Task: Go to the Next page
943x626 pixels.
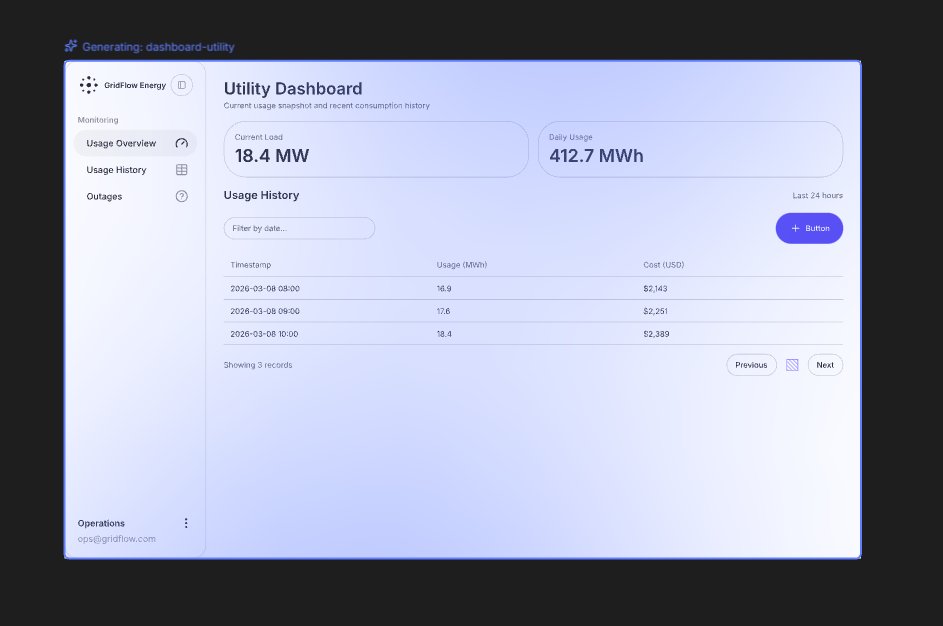Action: click(825, 365)
